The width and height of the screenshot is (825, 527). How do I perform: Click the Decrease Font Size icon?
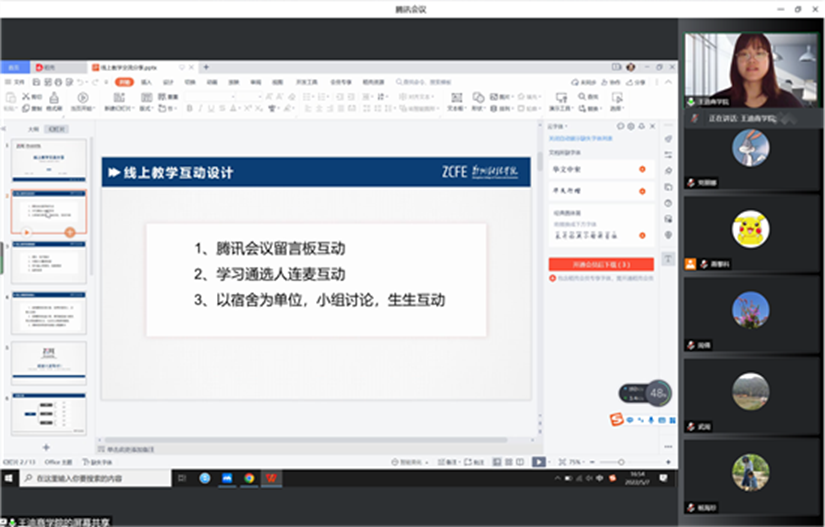(x=280, y=97)
